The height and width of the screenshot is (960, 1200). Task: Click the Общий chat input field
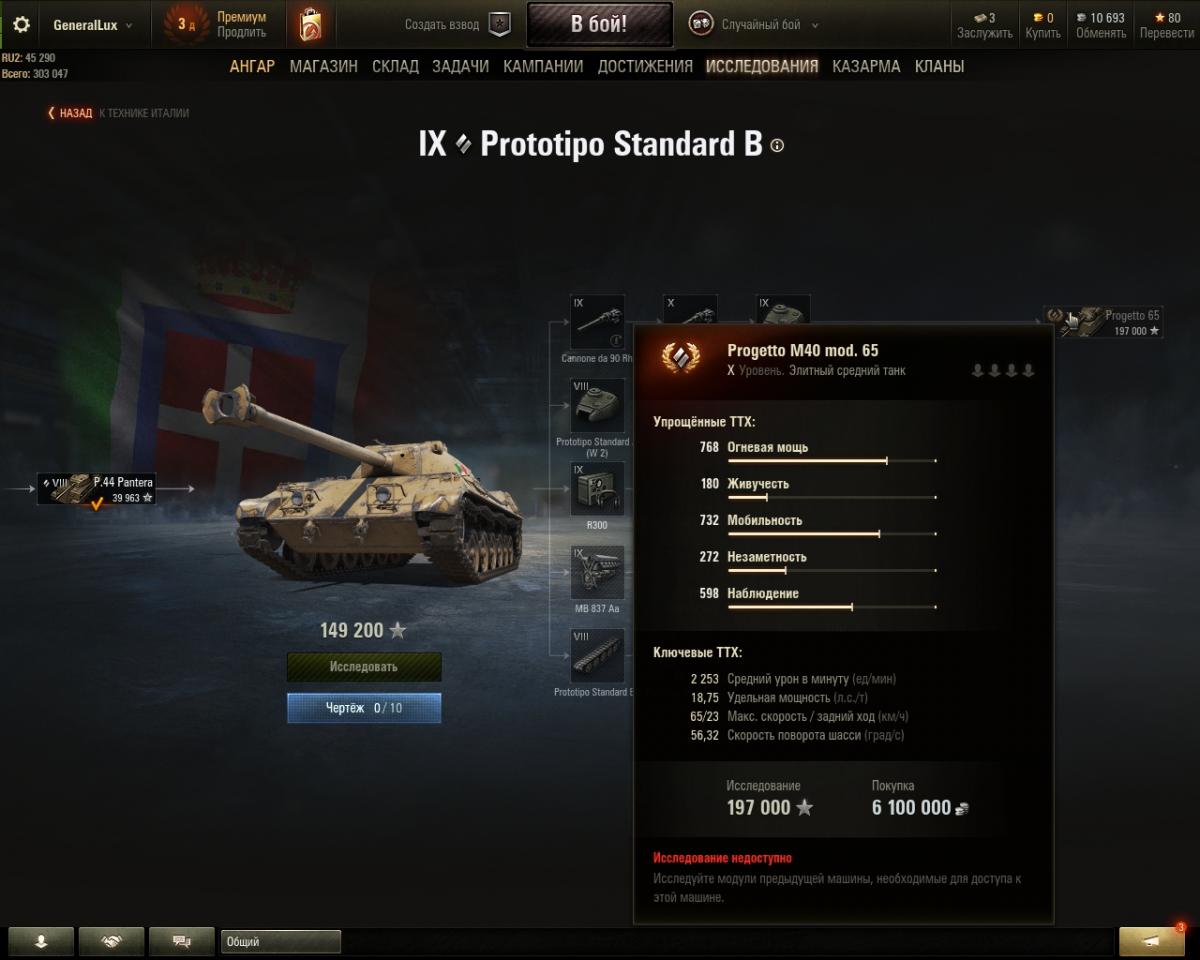(281, 941)
